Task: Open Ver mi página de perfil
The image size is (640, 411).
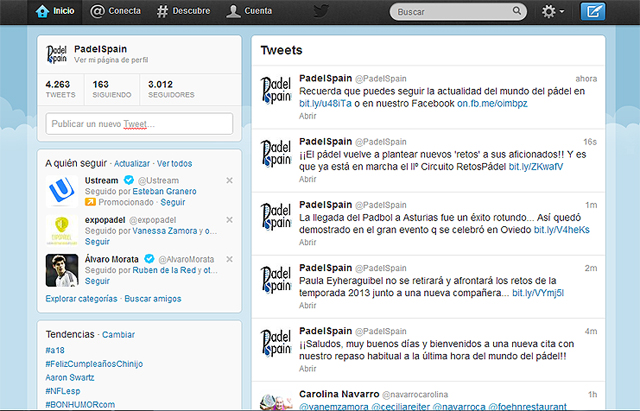Action: 111,60
